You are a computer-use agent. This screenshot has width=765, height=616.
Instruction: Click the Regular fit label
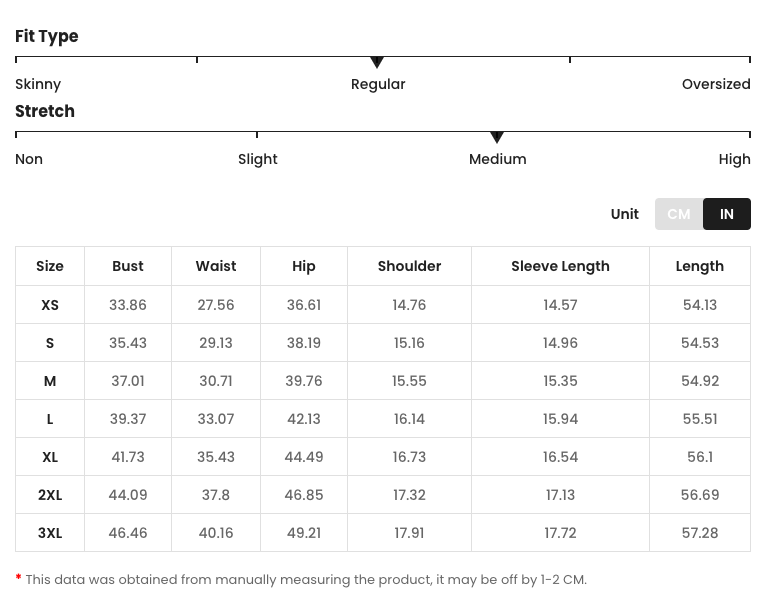tap(378, 84)
